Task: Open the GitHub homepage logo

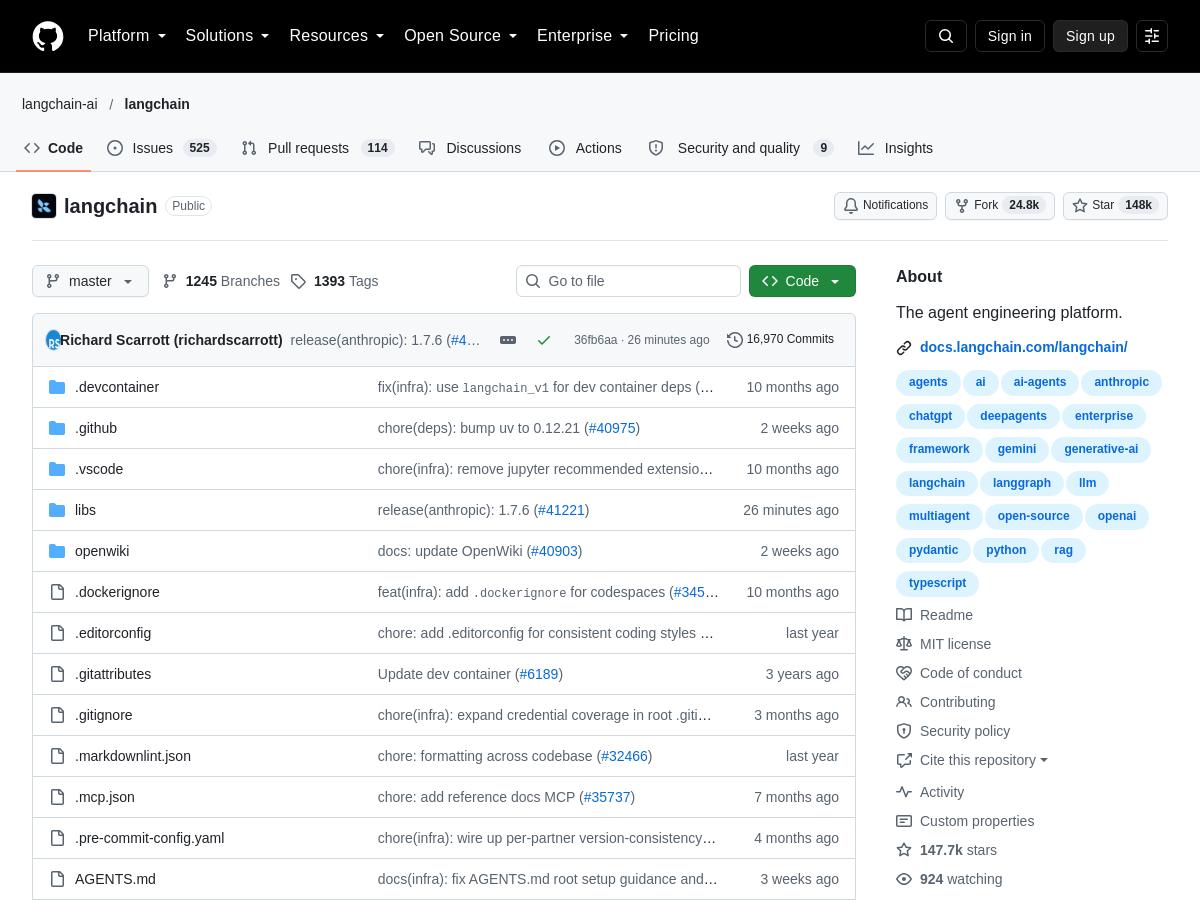Action: point(48,36)
